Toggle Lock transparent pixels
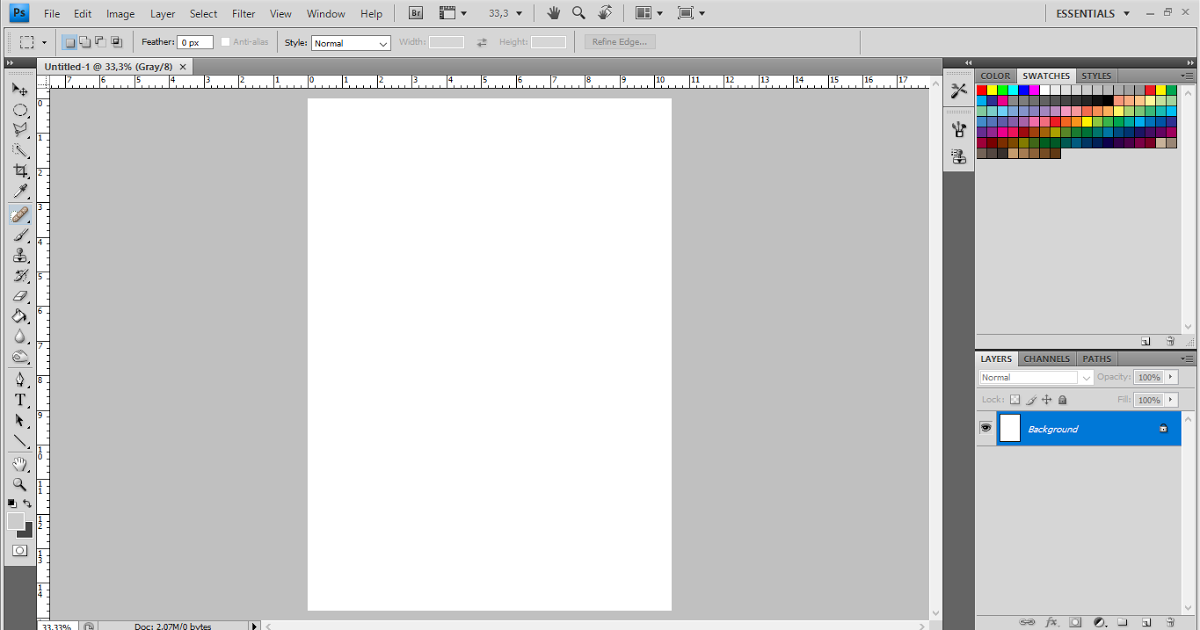1200x630 pixels. [1015, 399]
